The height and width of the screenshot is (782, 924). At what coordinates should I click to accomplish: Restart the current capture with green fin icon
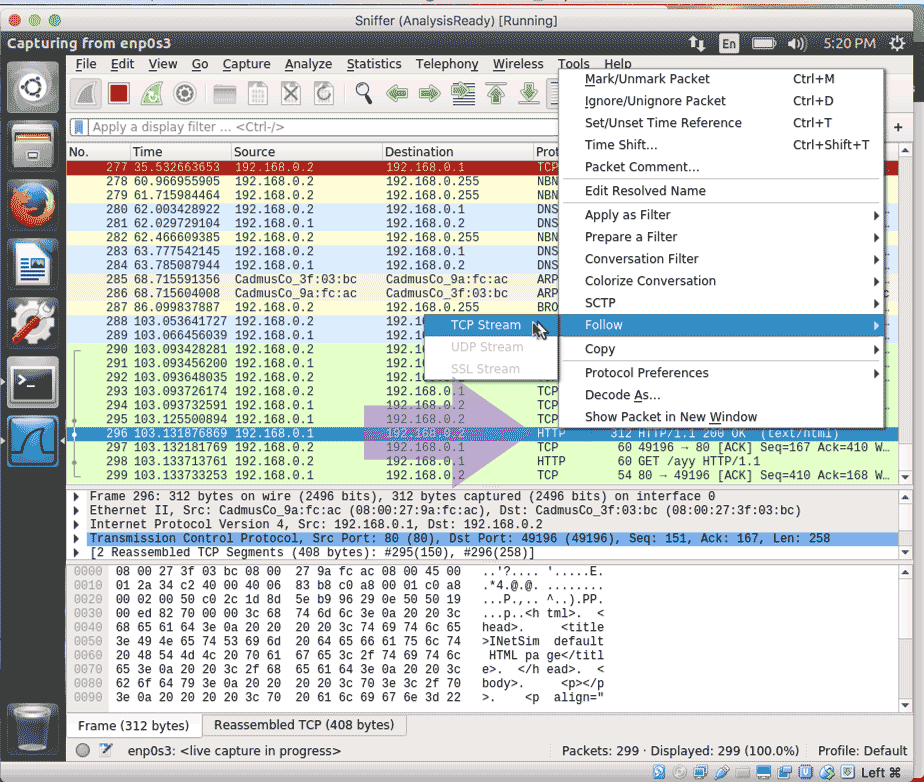[x=152, y=94]
